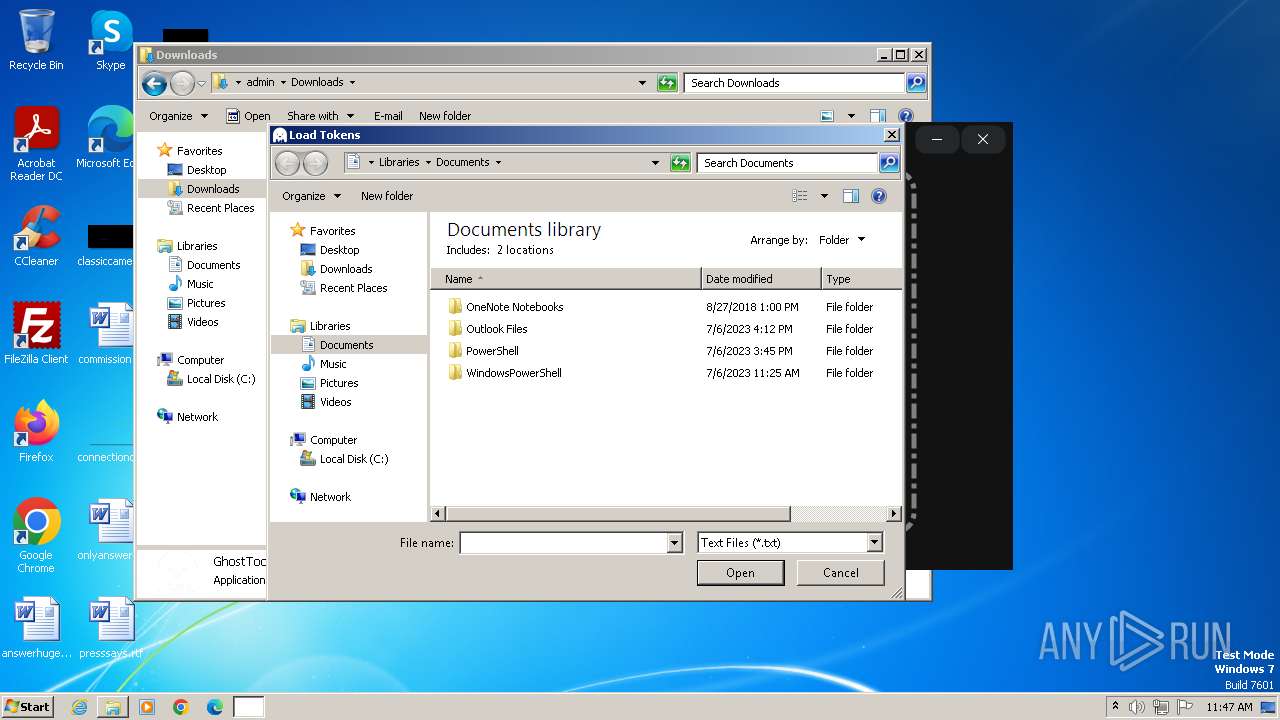Open the file type filter dropdown
Screen dimensions: 1280x720
coord(874,543)
